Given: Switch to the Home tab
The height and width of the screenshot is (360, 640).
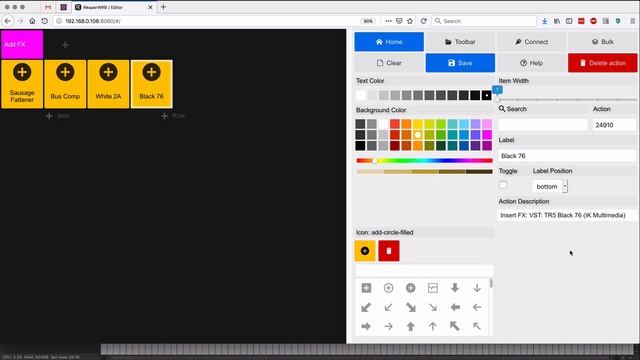Looking at the screenshot, I should [389, 42].
